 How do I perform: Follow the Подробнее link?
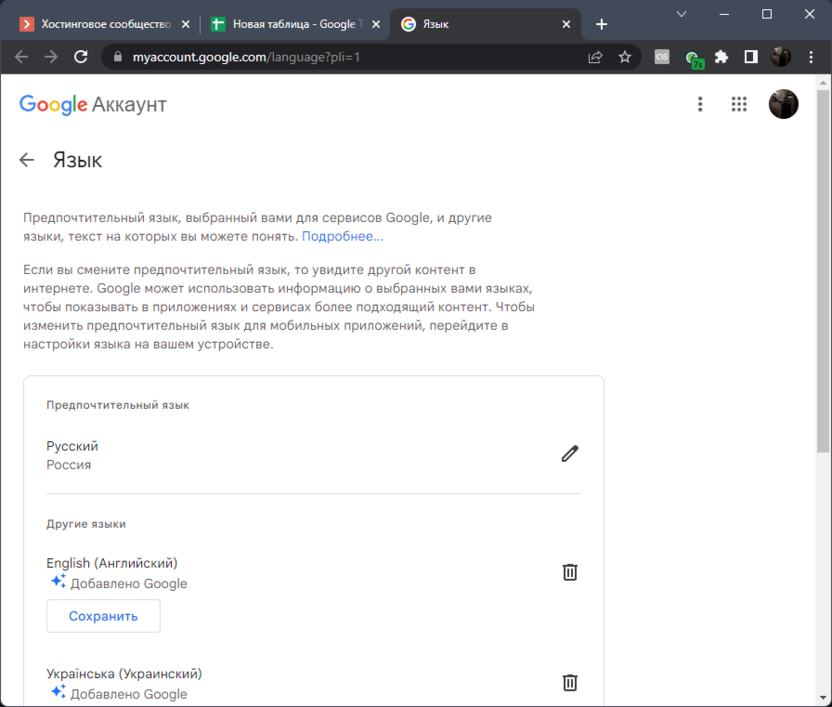coord(342,236)
